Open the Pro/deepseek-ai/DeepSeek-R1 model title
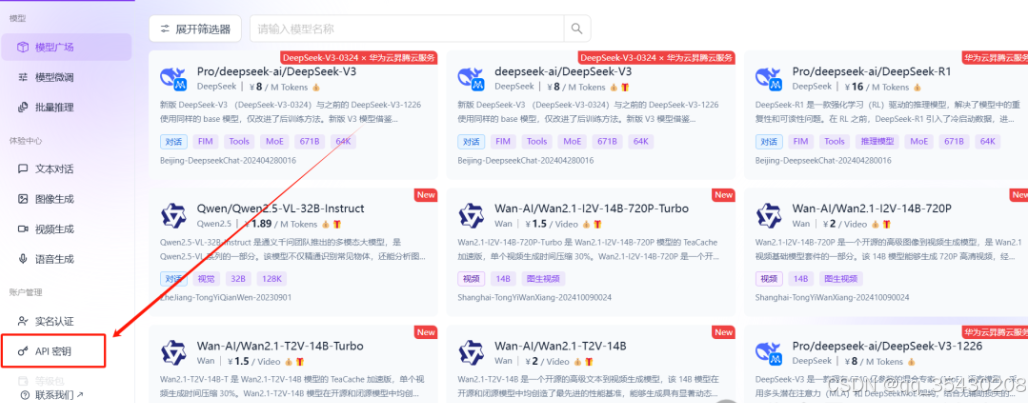1030x403 pixels. point(872,72)
